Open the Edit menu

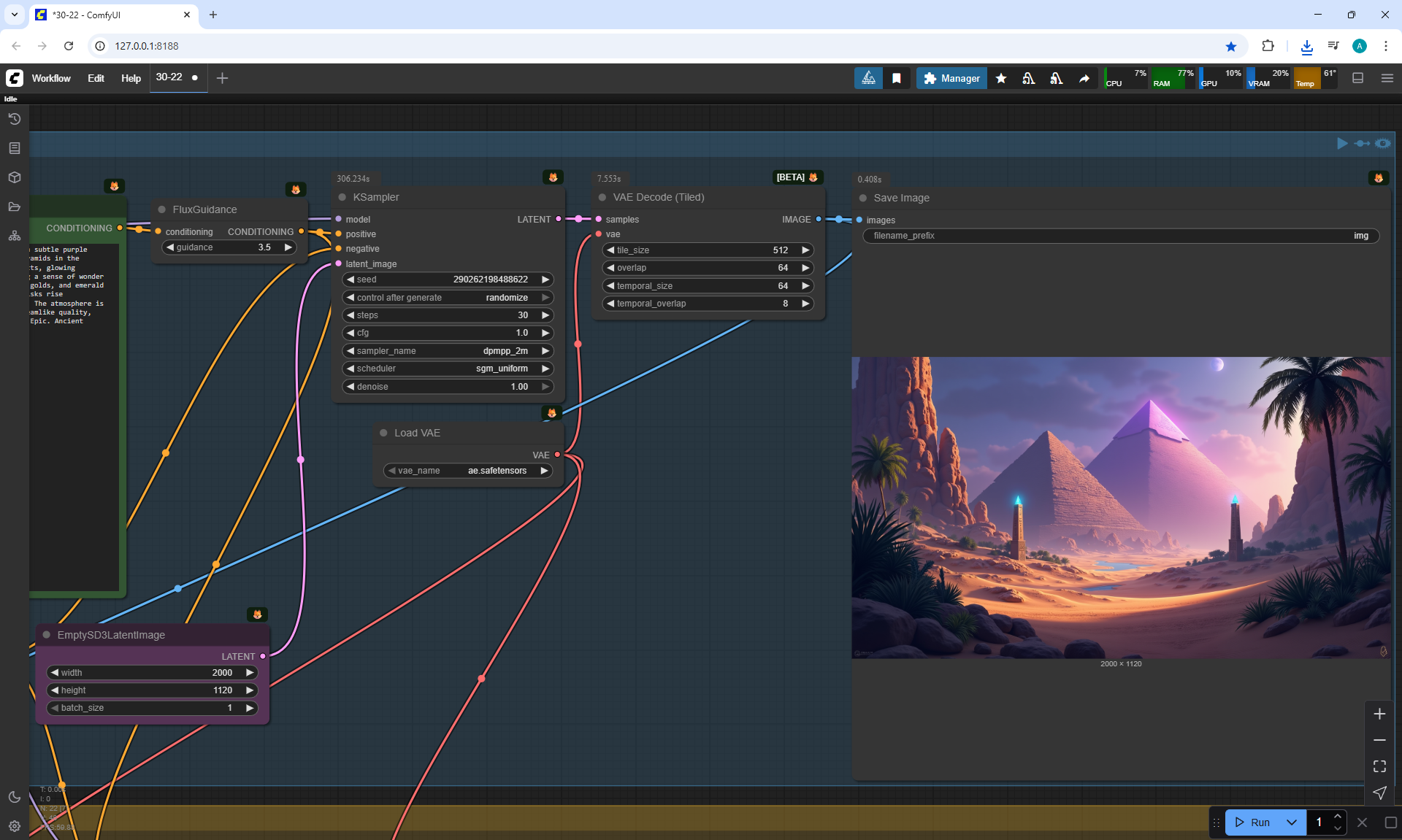click(x=96, y=78)
